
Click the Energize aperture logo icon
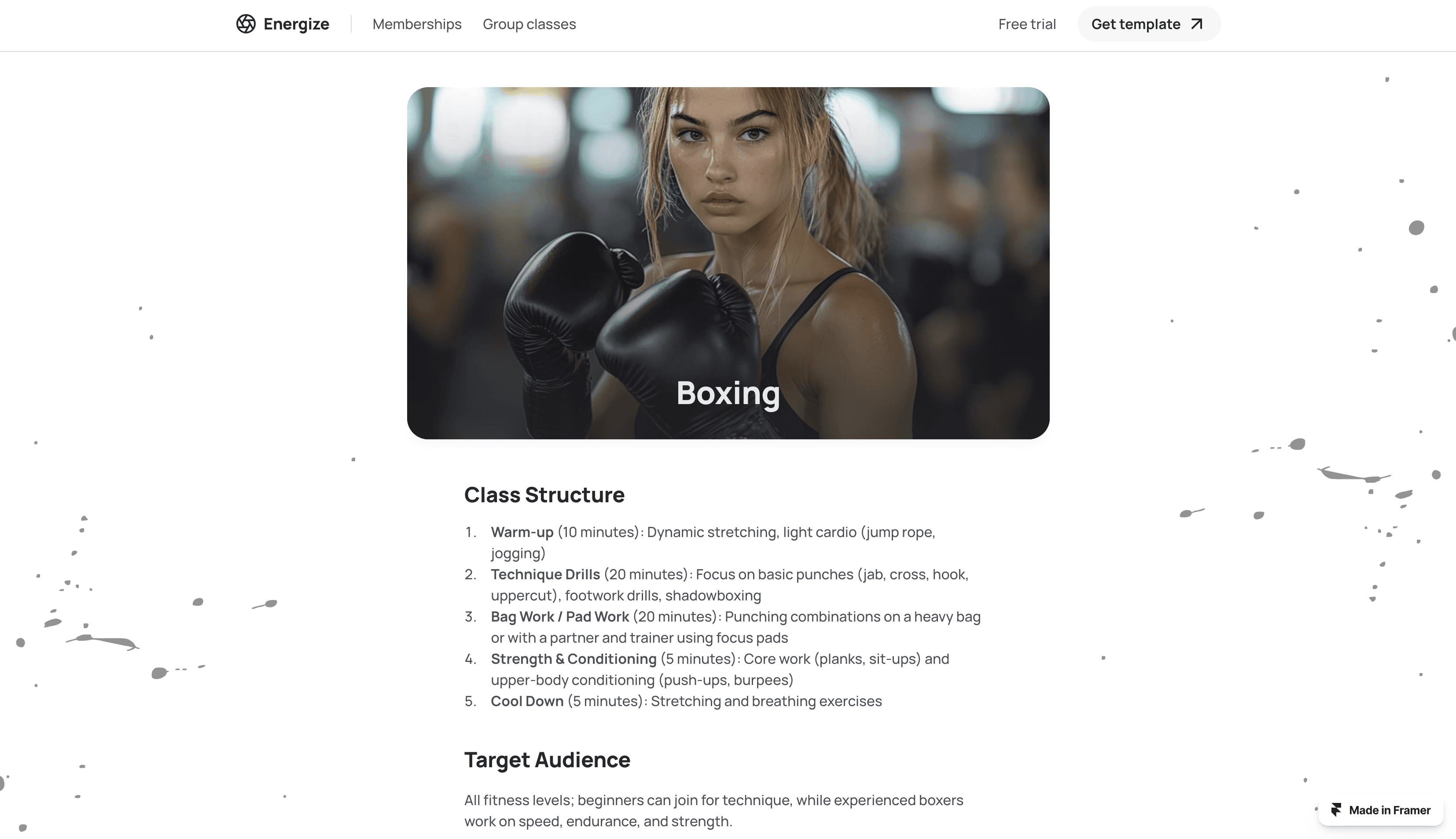pos(246,24)
